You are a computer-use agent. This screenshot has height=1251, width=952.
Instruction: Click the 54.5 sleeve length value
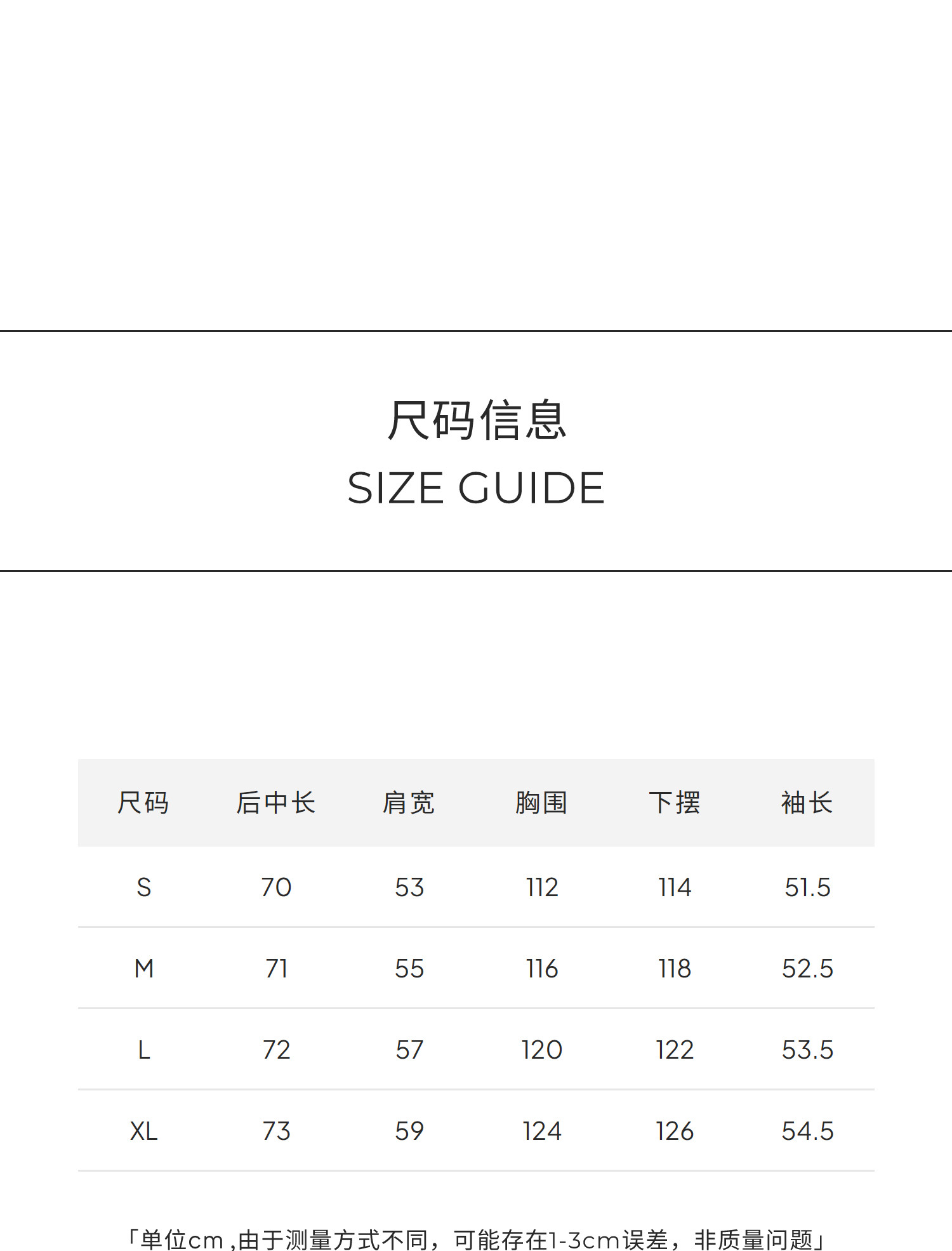point(807,1131)
